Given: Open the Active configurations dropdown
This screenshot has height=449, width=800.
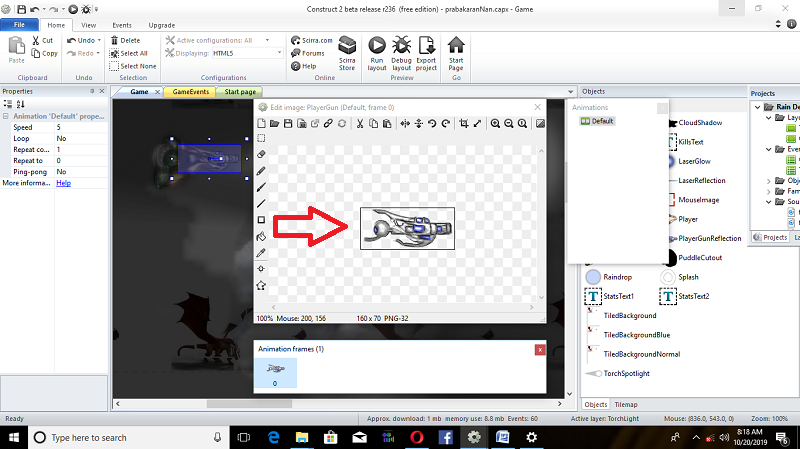Looking at the screenshot, I should [x=267, y=40].
